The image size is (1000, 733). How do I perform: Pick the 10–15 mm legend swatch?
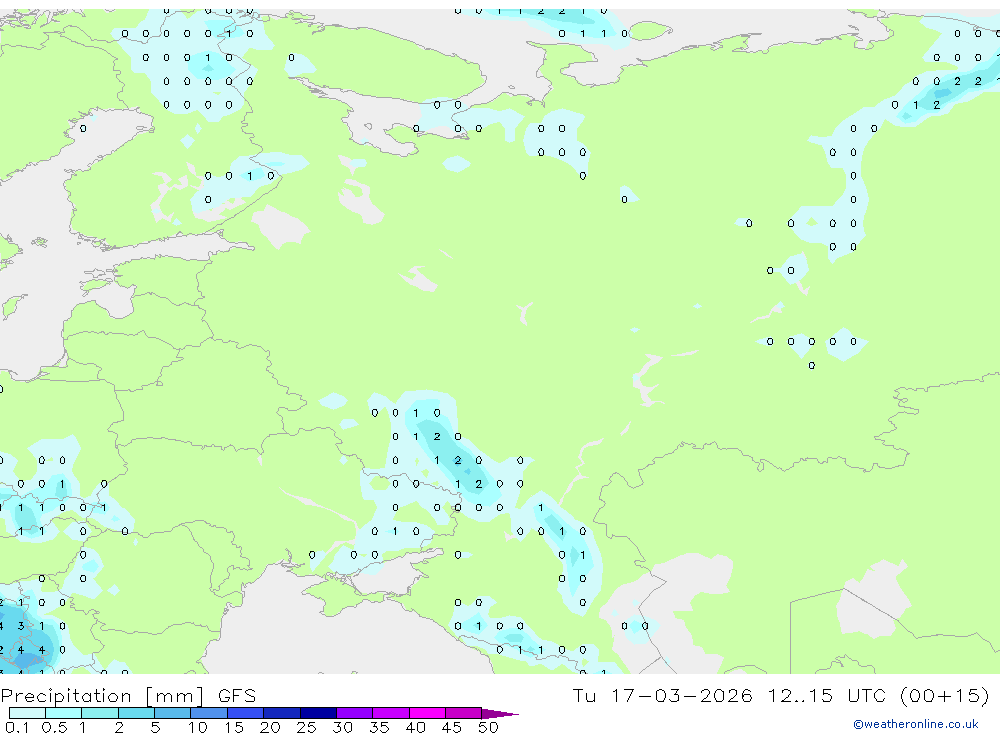(x=209, y=713)
